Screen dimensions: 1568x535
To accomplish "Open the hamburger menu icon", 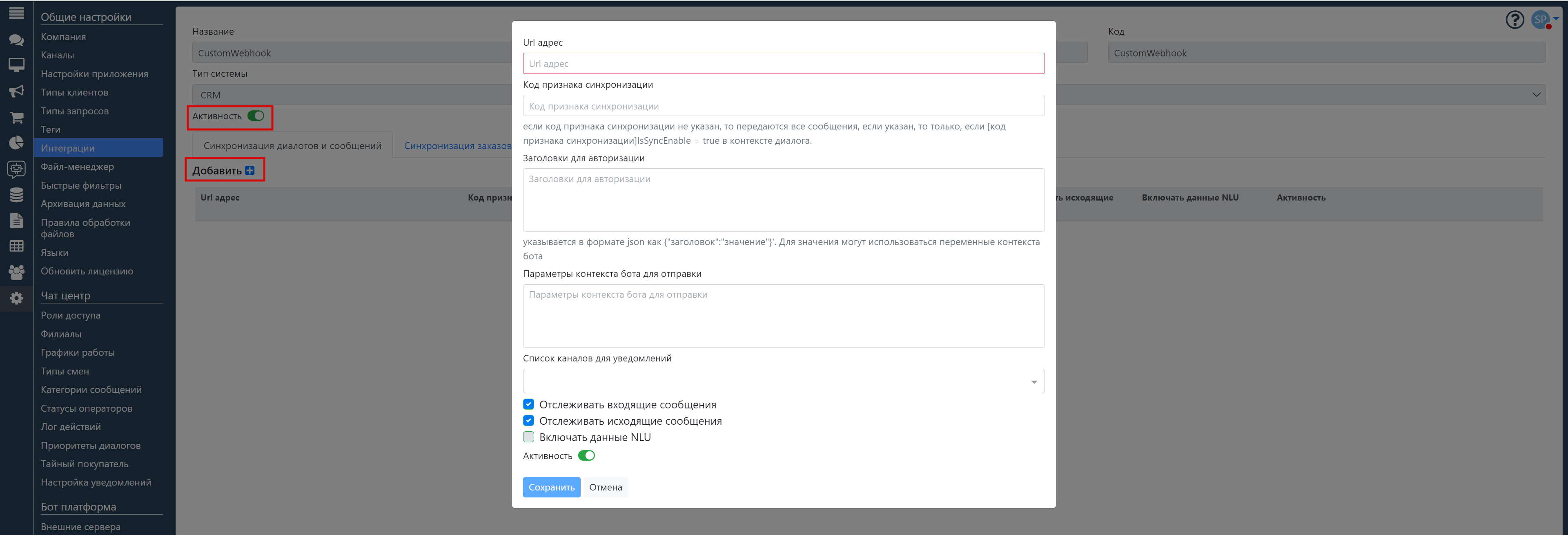I will [16, 13].
